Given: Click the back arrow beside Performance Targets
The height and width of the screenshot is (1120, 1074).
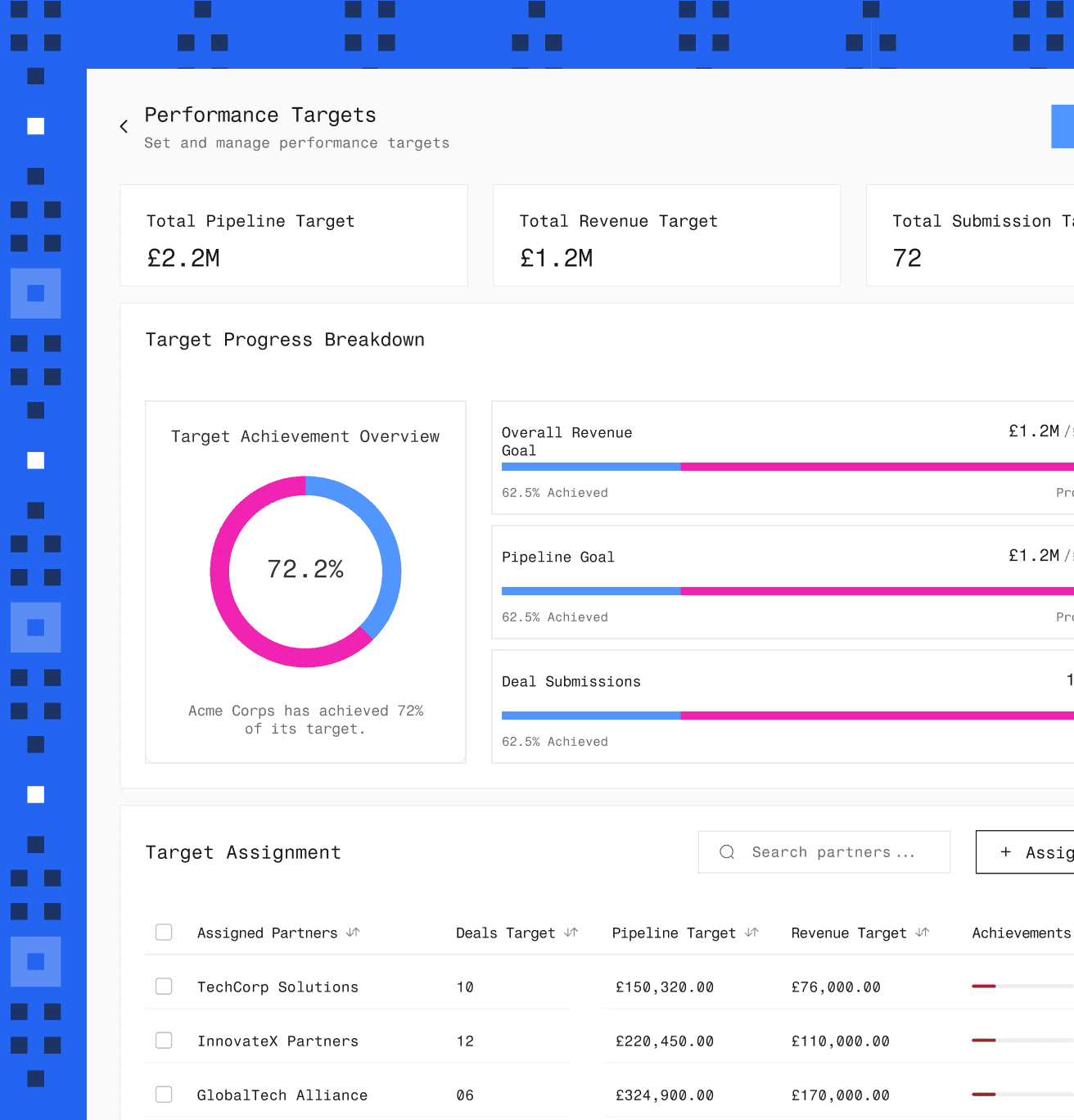Looking at the screenshot, I should point(124,126).
